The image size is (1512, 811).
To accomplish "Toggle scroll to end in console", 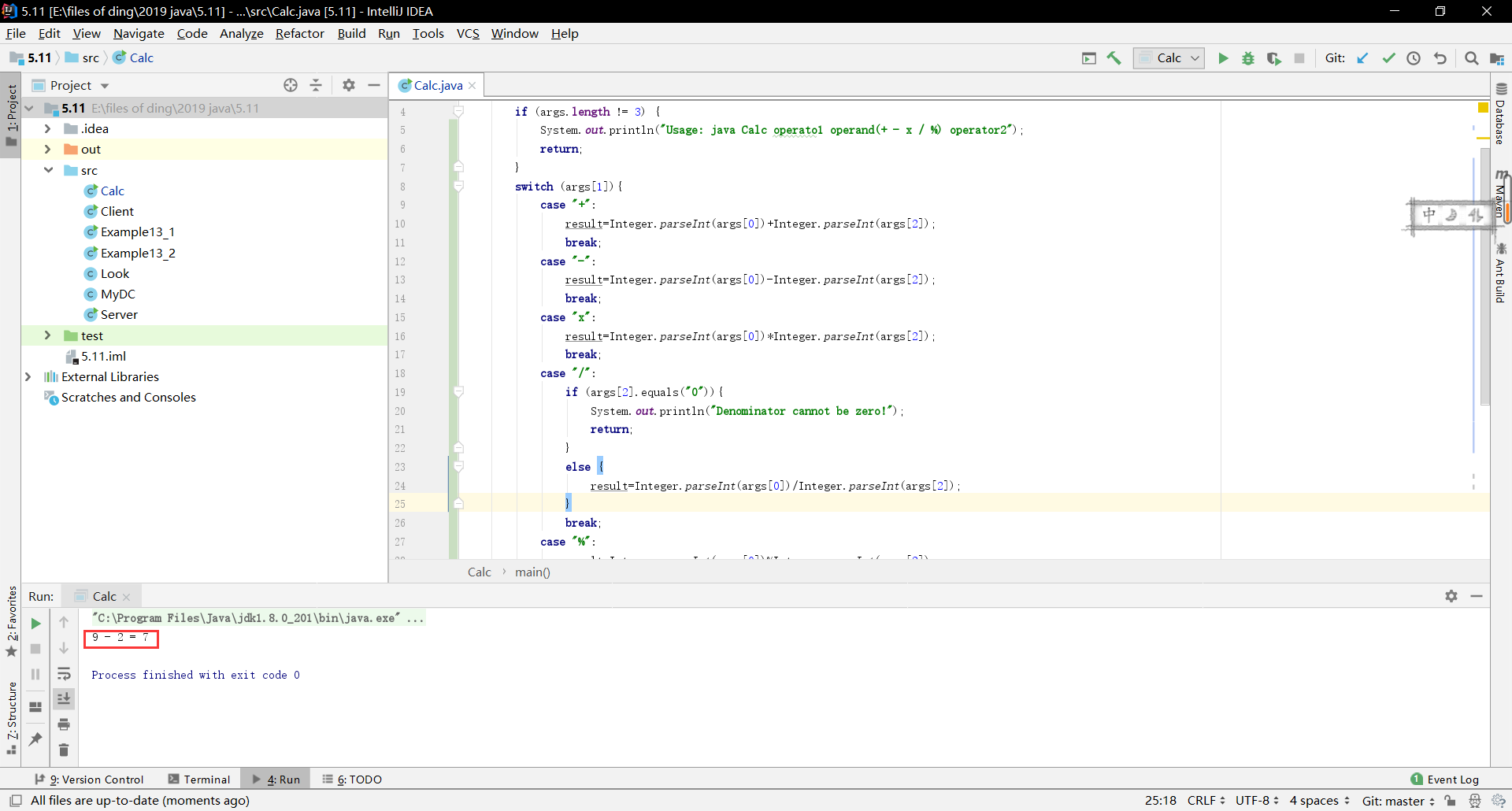I will click(x=64, y=699).
